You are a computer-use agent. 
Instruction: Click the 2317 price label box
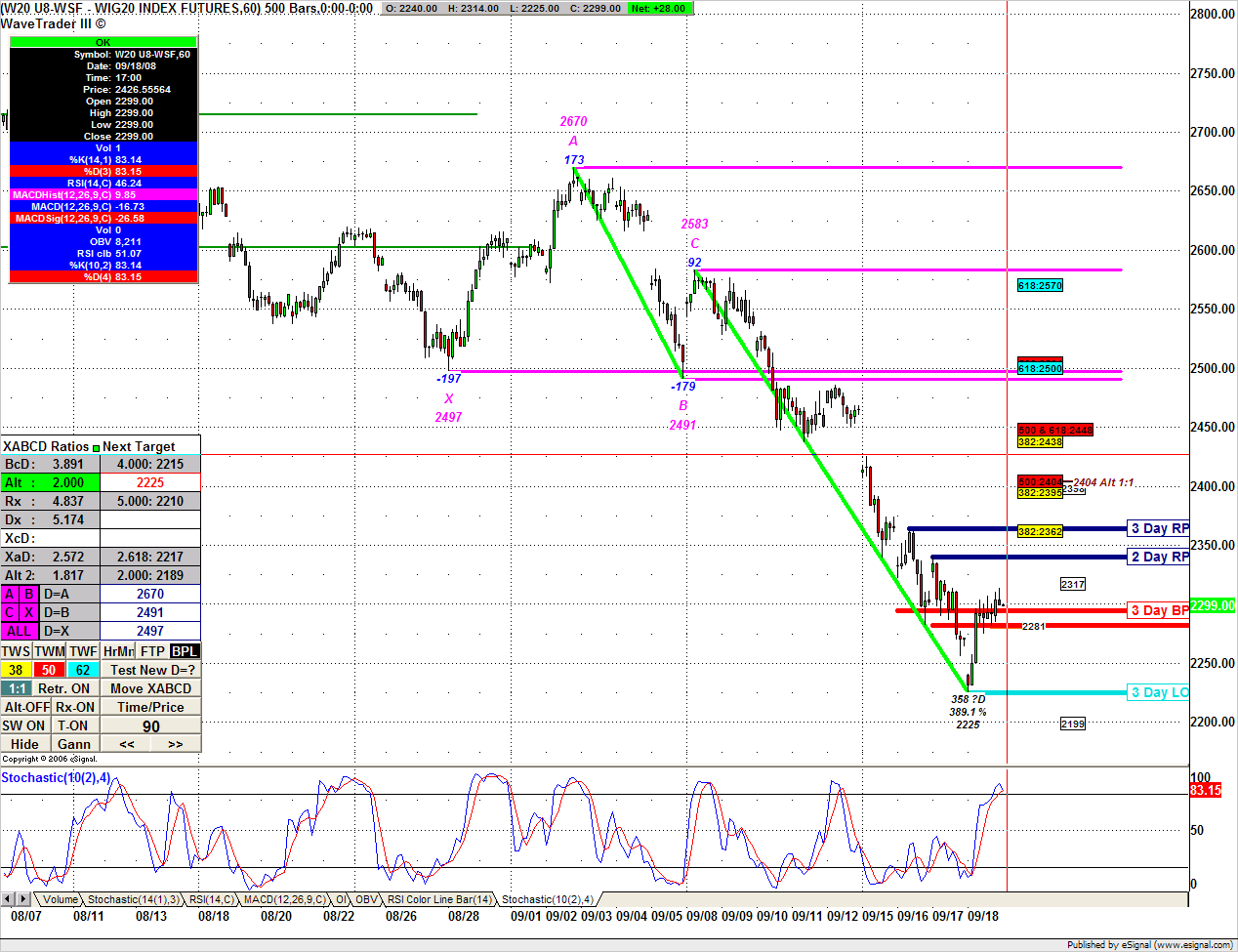(x=1073, y=584)
